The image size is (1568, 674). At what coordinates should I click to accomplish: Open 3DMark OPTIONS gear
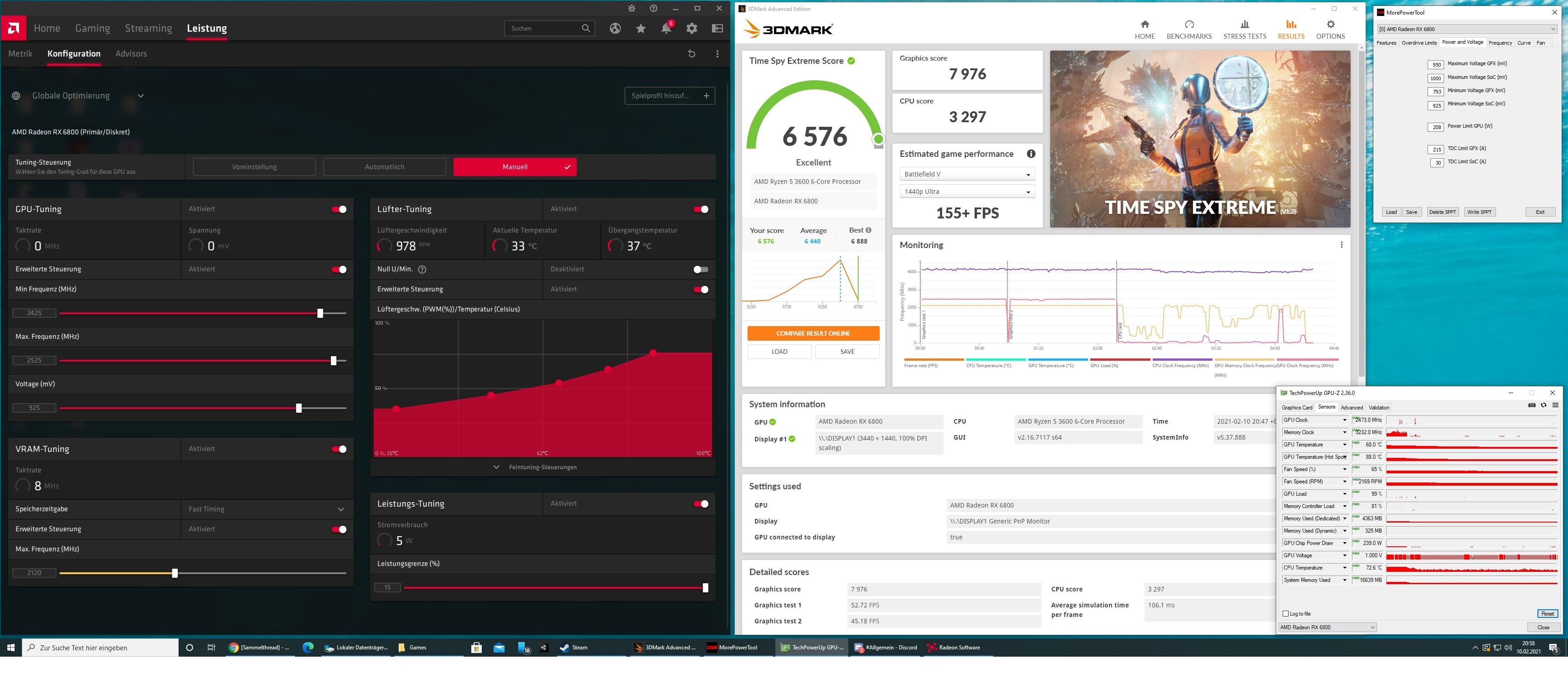1331,29
